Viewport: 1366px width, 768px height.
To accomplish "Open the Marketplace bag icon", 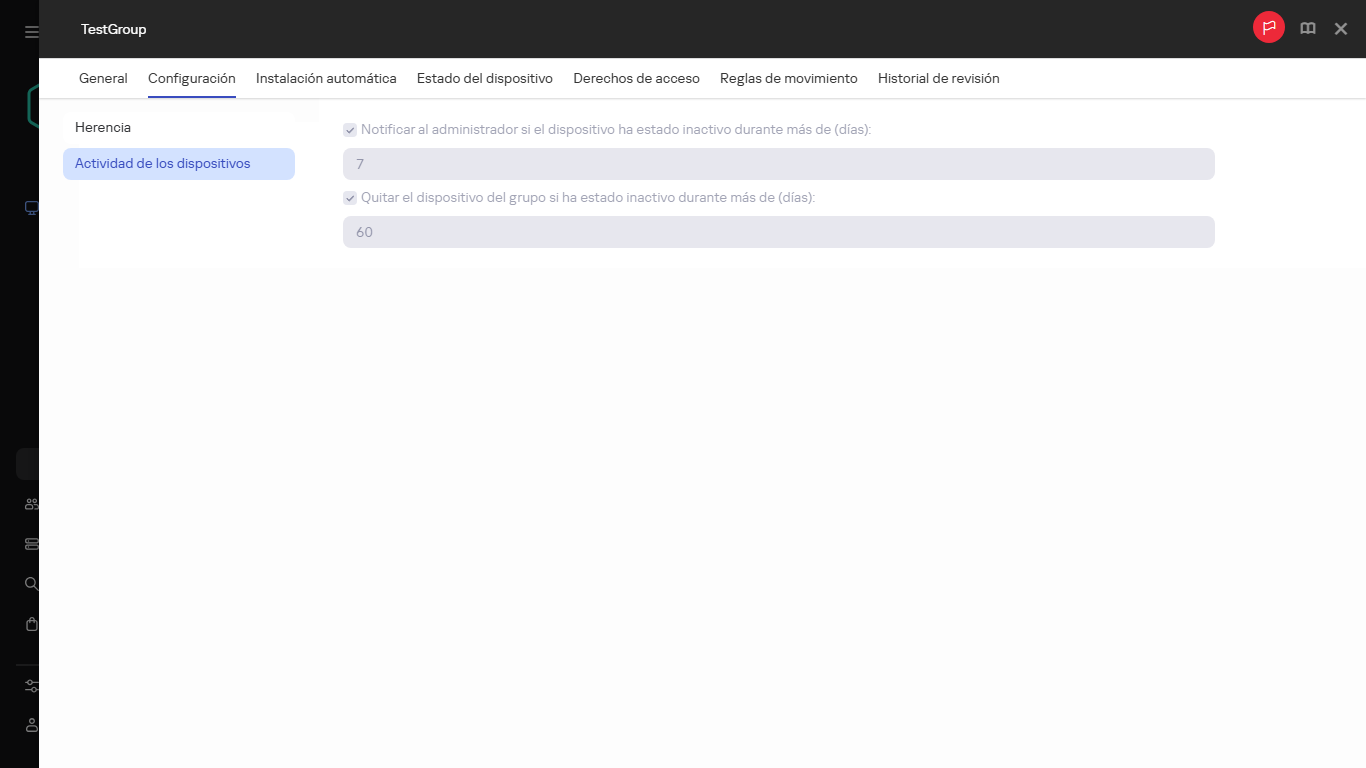I will [29, 623].
